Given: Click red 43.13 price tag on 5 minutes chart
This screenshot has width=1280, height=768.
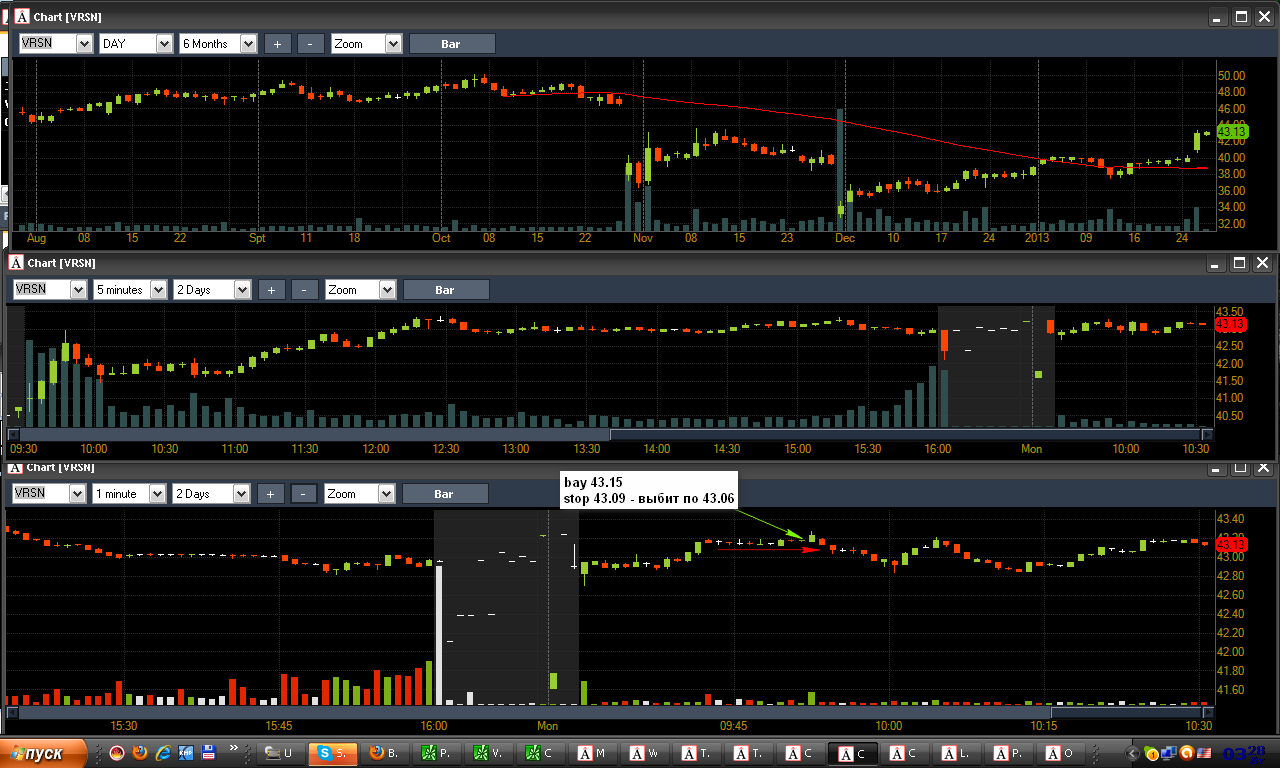Looking at the screenshot, I should pyautogui.click(x=1230, y=325).
